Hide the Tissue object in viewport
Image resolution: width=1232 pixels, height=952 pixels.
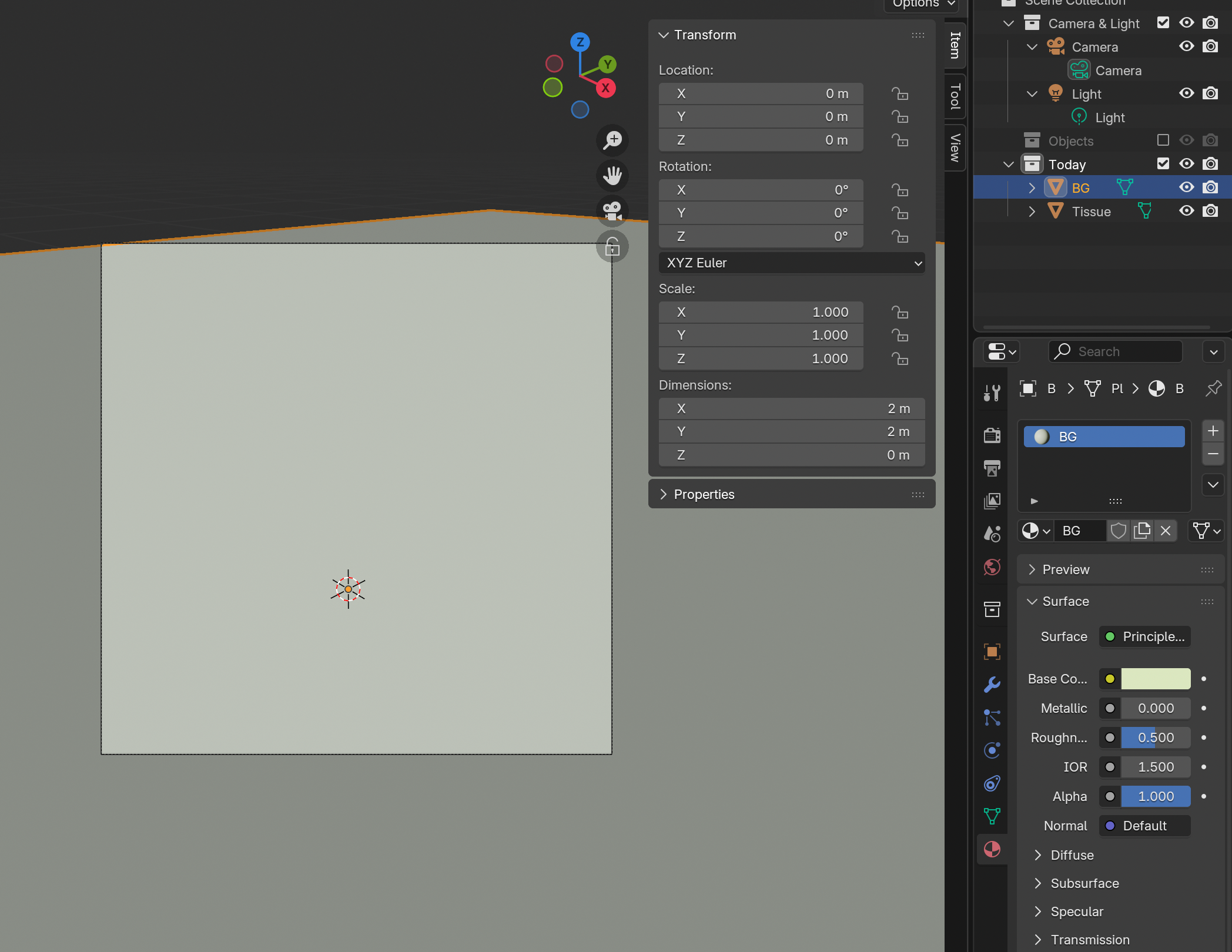tap(1186, 211)
